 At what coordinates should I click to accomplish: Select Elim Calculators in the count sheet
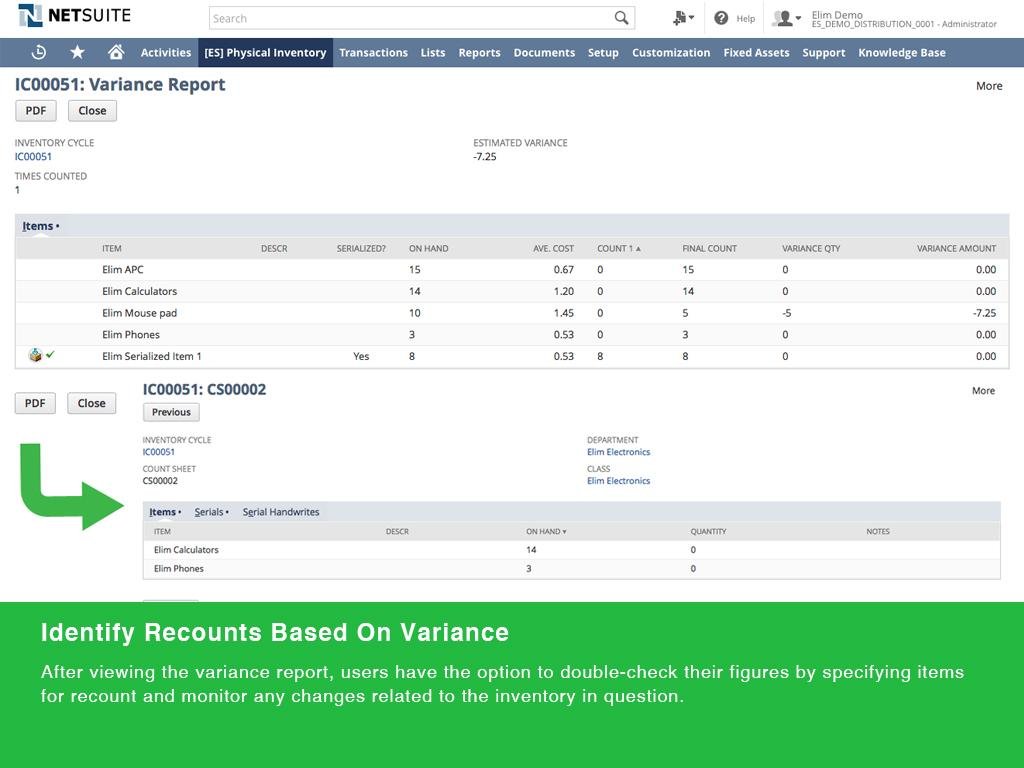pos(186,550)
